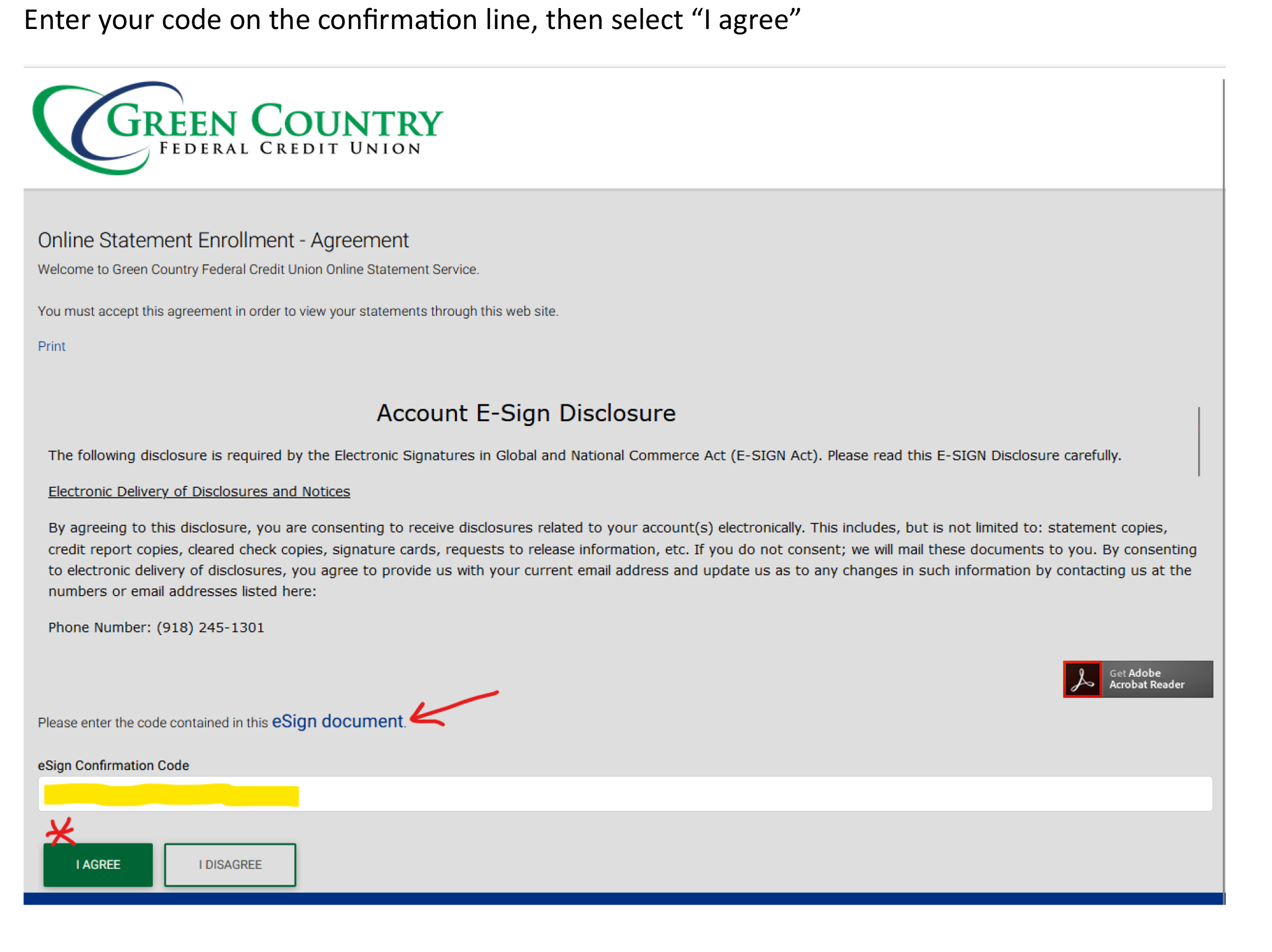Open the eSign document link
Viewport: 1272px width, 952px height.
337,721
